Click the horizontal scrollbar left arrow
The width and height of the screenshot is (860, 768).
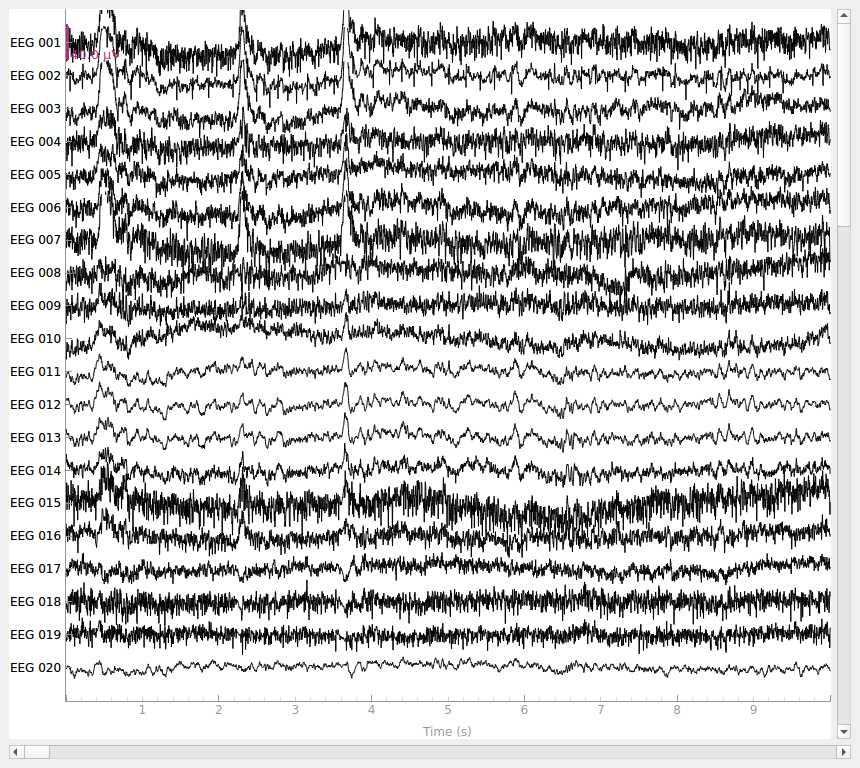15,752
